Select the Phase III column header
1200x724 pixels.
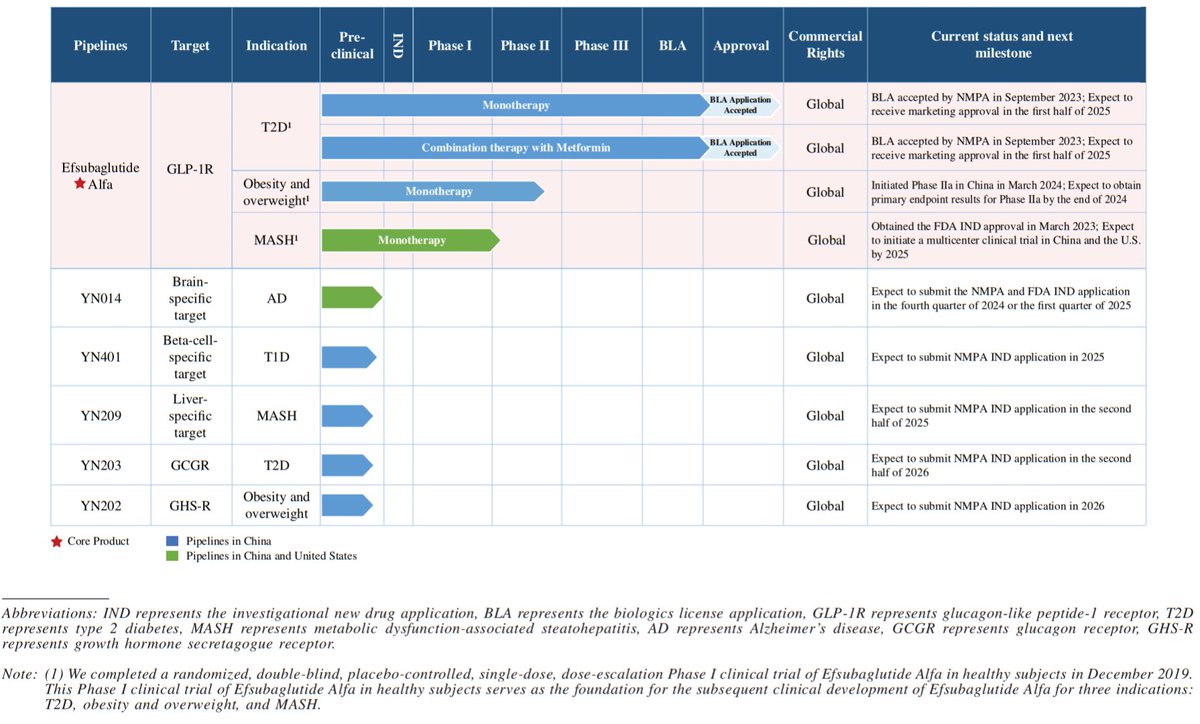[x=601, y=46]
